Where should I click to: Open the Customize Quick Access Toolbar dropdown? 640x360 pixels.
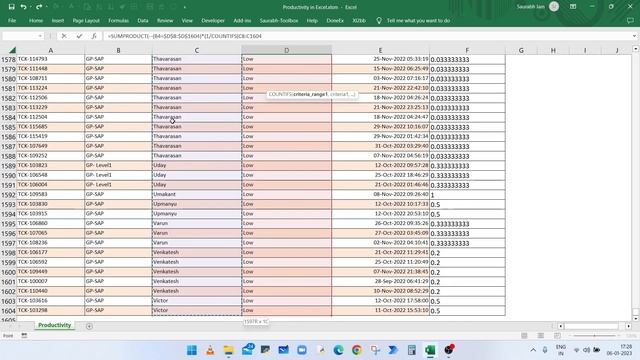pos(185,7)
